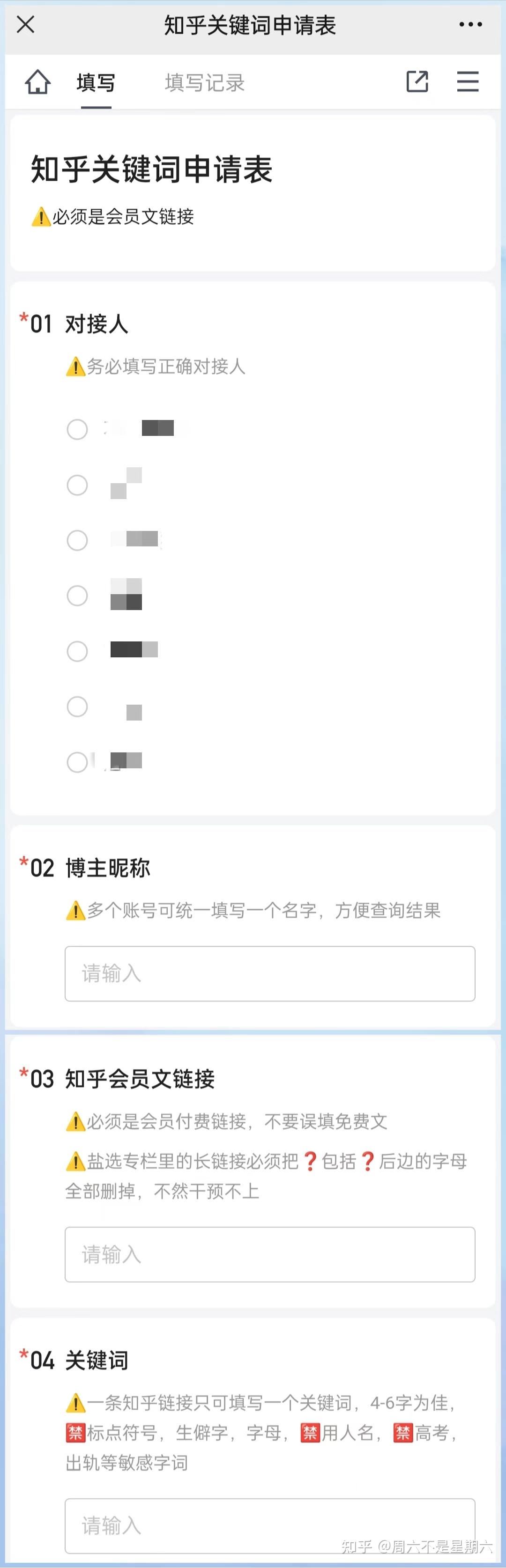Select the sixth 对接人 radio option
Screen dimensions: 506x1568
77,707
